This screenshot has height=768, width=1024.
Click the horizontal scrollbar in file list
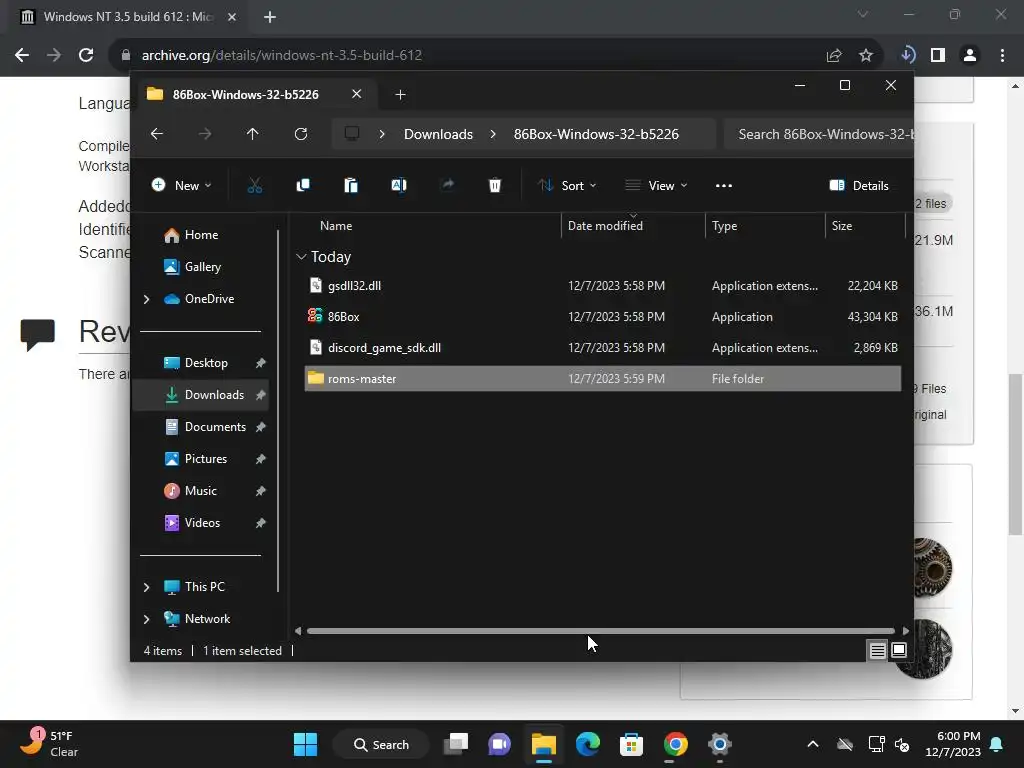point(601,631)
